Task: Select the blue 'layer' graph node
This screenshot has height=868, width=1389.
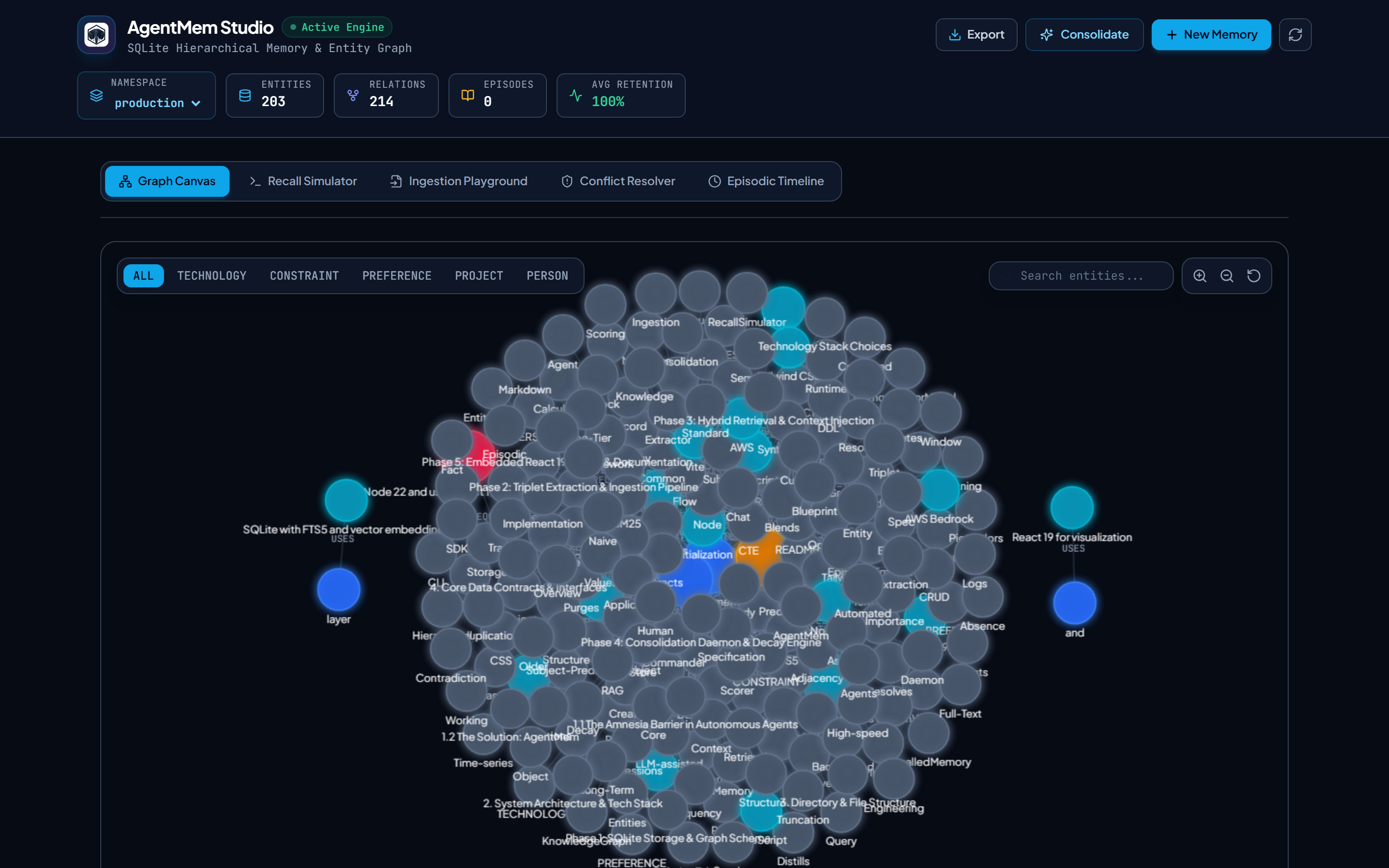Action: tap(339, 590)
